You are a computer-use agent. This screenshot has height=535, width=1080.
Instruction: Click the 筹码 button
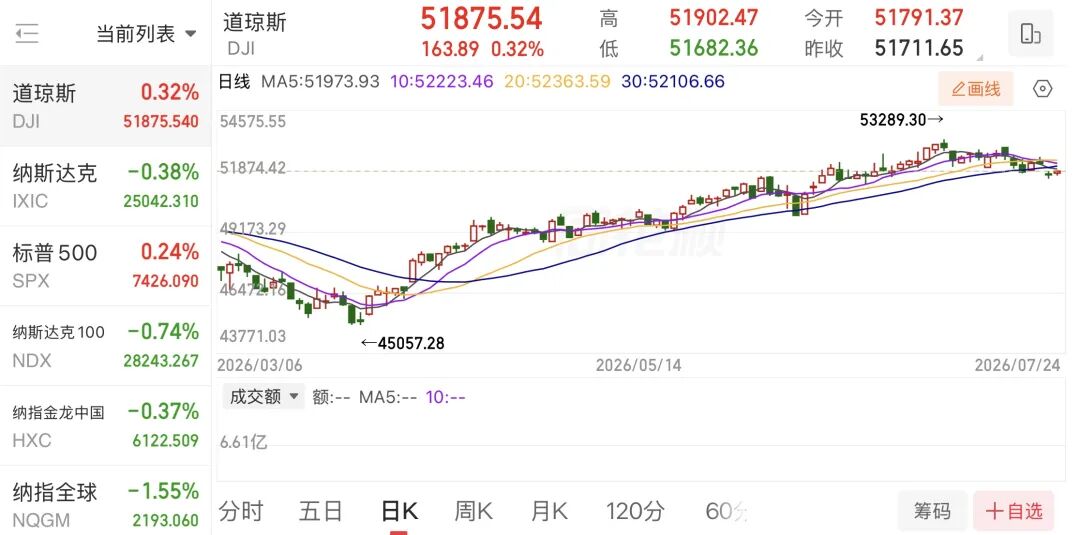pos(932,511)
